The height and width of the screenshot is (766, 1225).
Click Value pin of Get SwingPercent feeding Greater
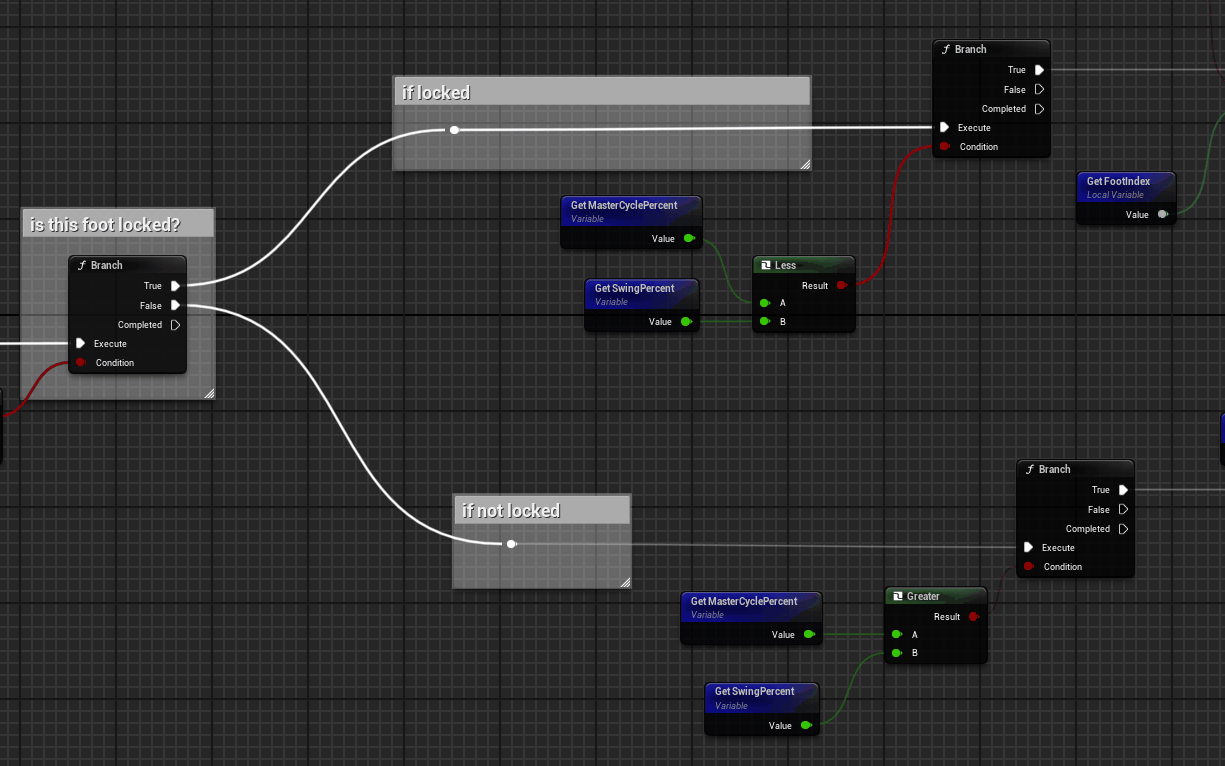pos(806,725)
